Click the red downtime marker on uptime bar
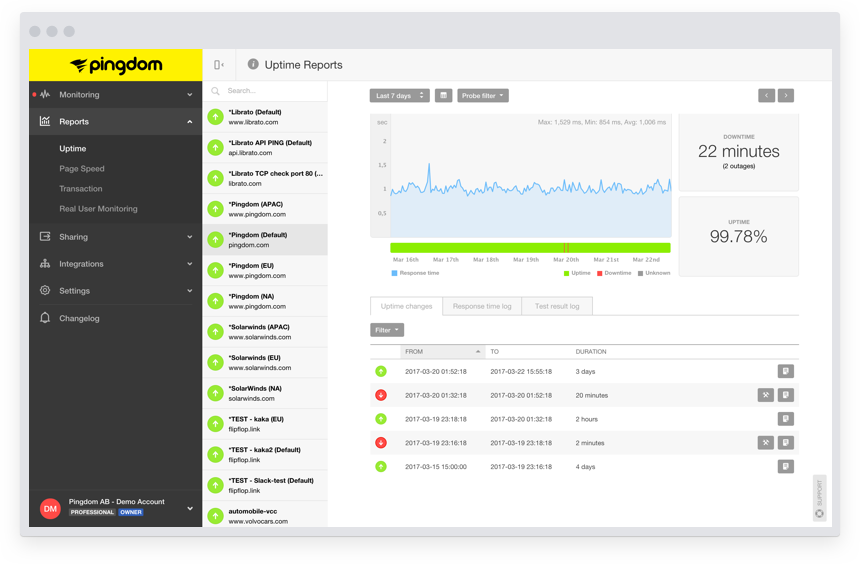 point(567,247)
